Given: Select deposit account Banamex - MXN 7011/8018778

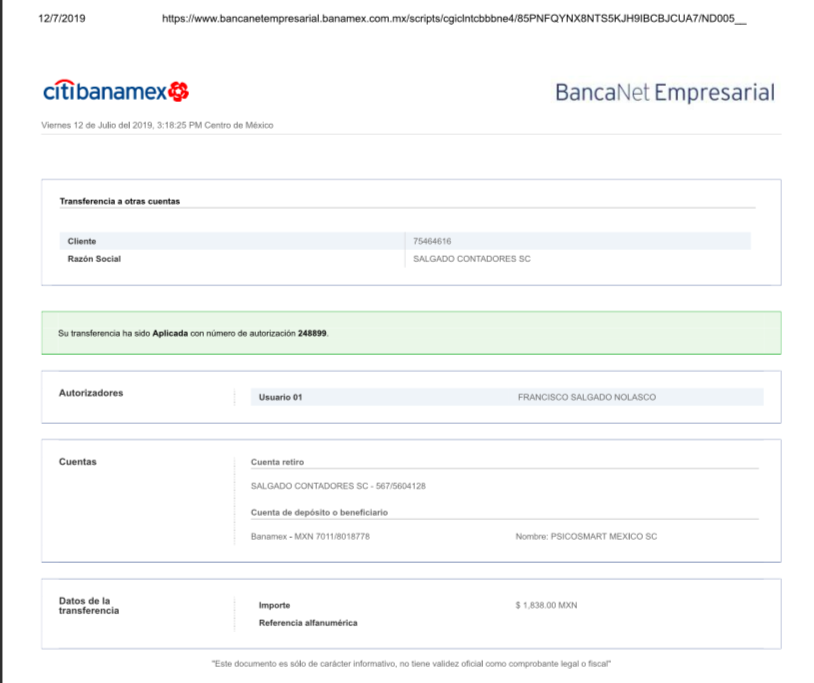Looking at the screenshot, I should (310, 537).
